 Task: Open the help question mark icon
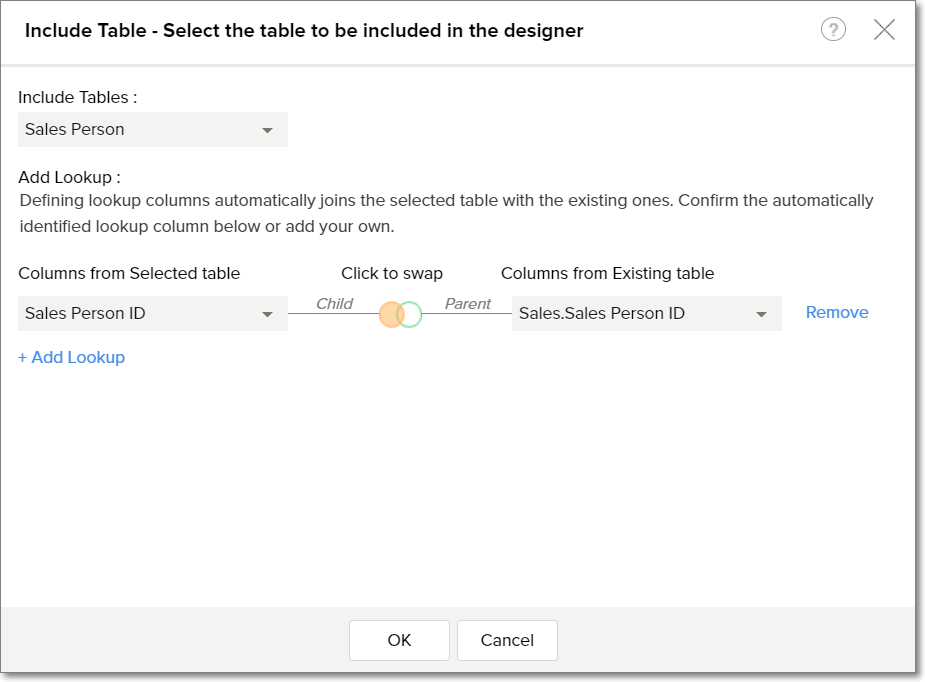[x=833, y=30]
